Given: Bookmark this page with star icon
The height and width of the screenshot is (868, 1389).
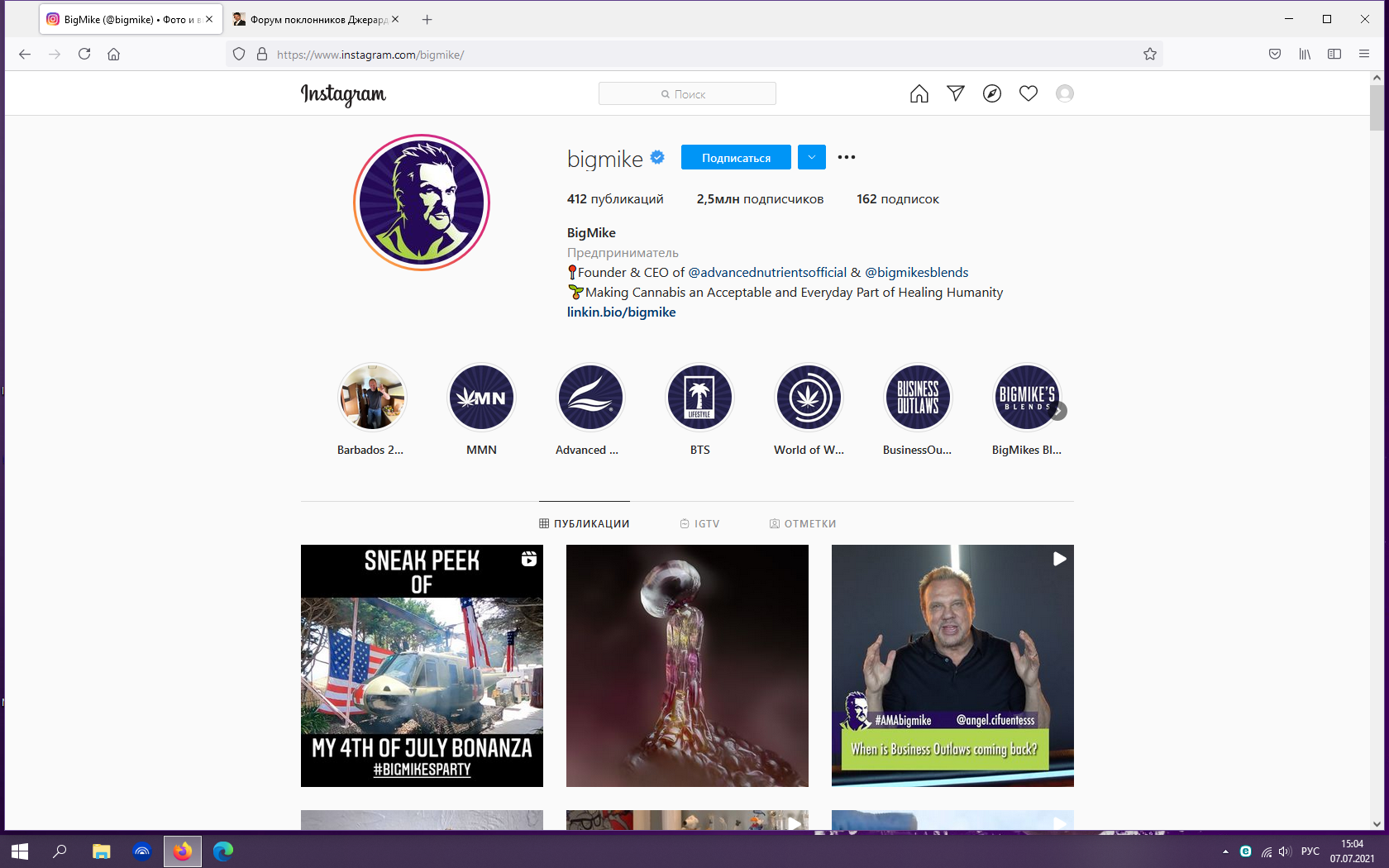Looking at the screenshot, I should (x=1149, y=55).
